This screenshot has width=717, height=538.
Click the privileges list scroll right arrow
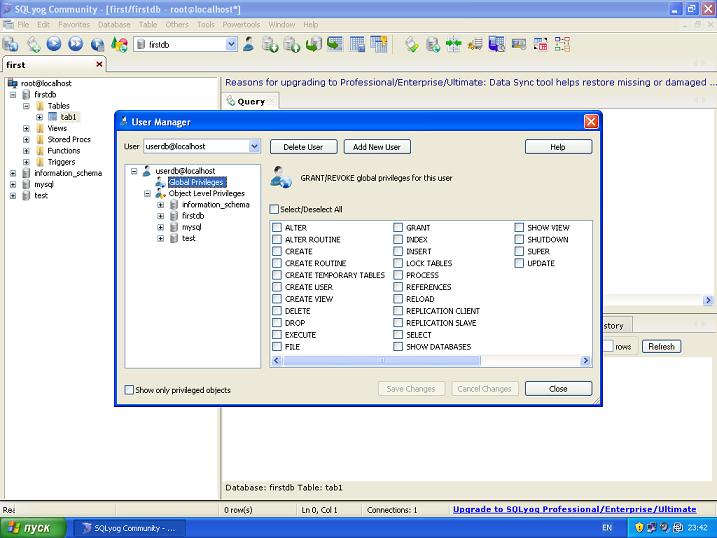point(585,361)
